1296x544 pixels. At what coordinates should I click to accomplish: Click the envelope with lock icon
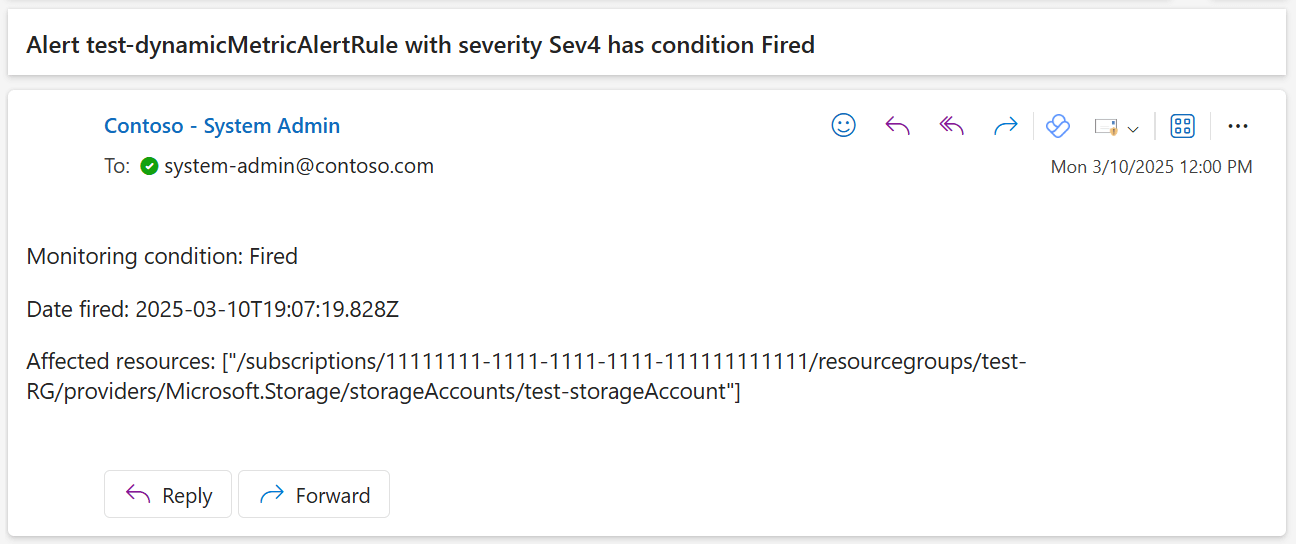pos(1105,127)
